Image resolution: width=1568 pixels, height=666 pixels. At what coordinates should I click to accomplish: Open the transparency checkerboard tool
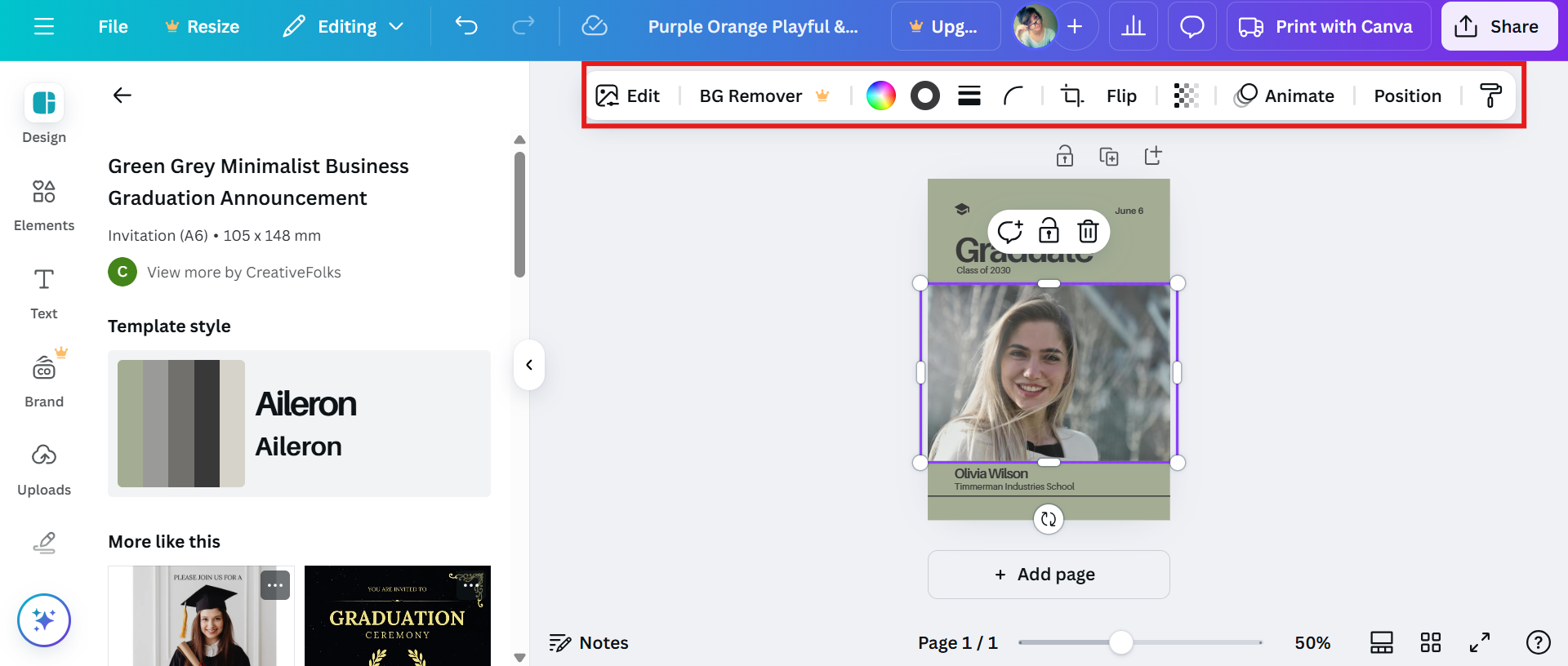click(x=1186, y=96)
